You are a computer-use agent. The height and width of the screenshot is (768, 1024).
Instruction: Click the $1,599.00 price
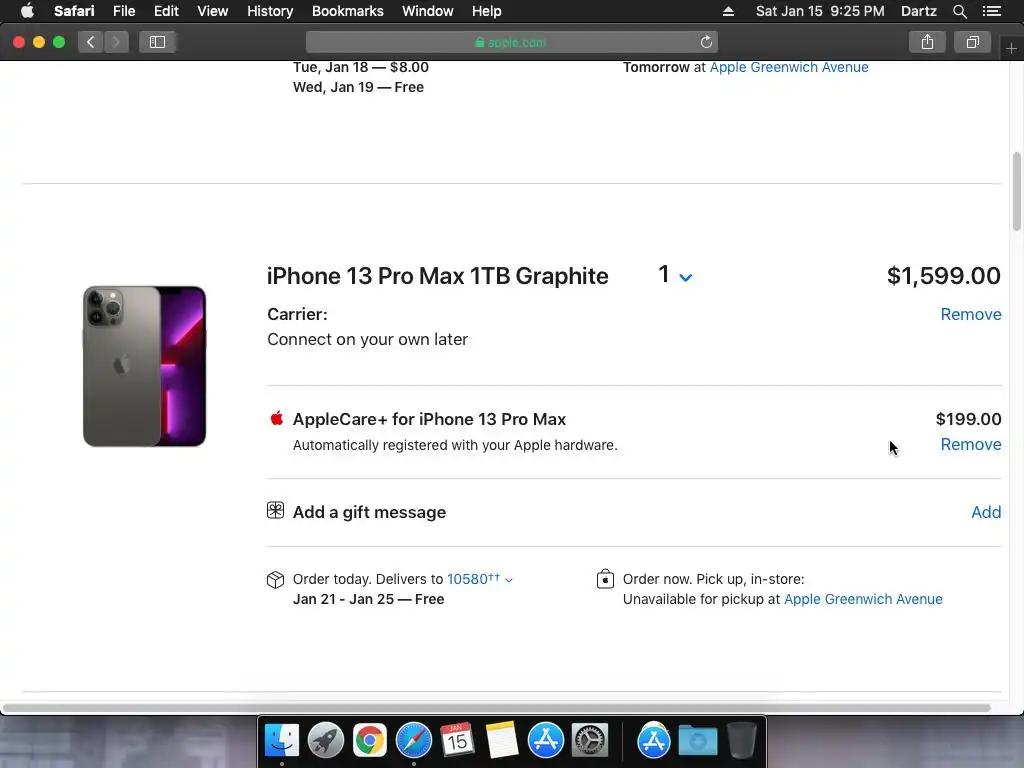click(x=943, y=276)
